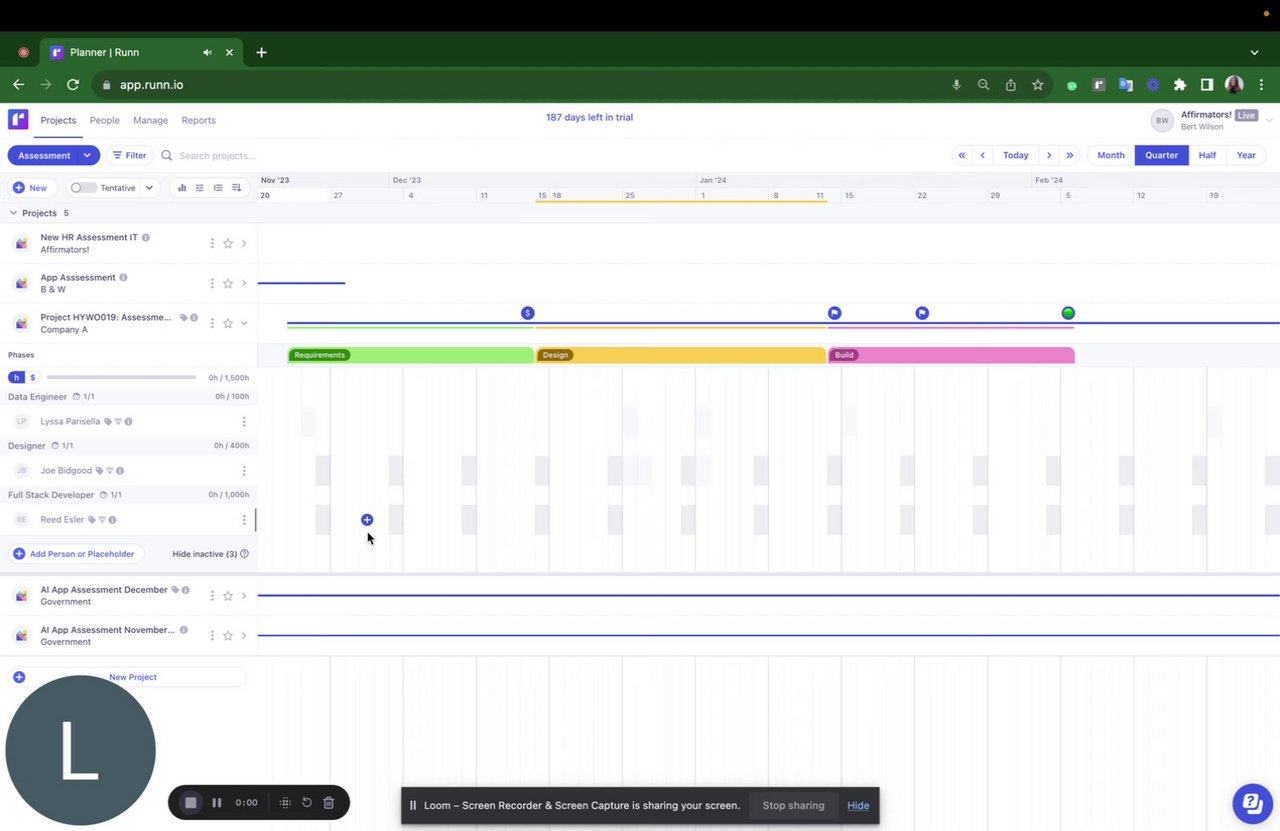
Task: Open the Assessment view dropdown arrow
Action: click(x=88, y=156)
